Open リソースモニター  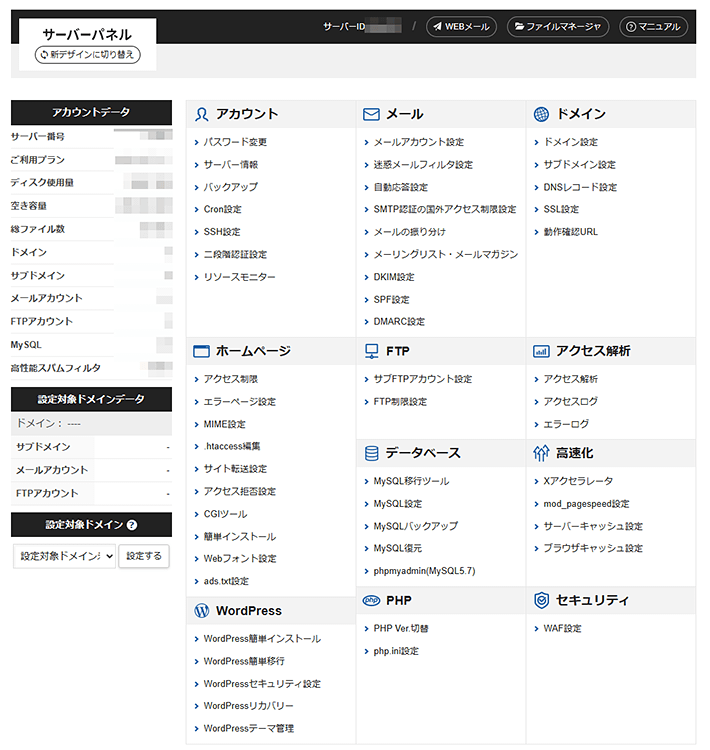click(239, 277)
